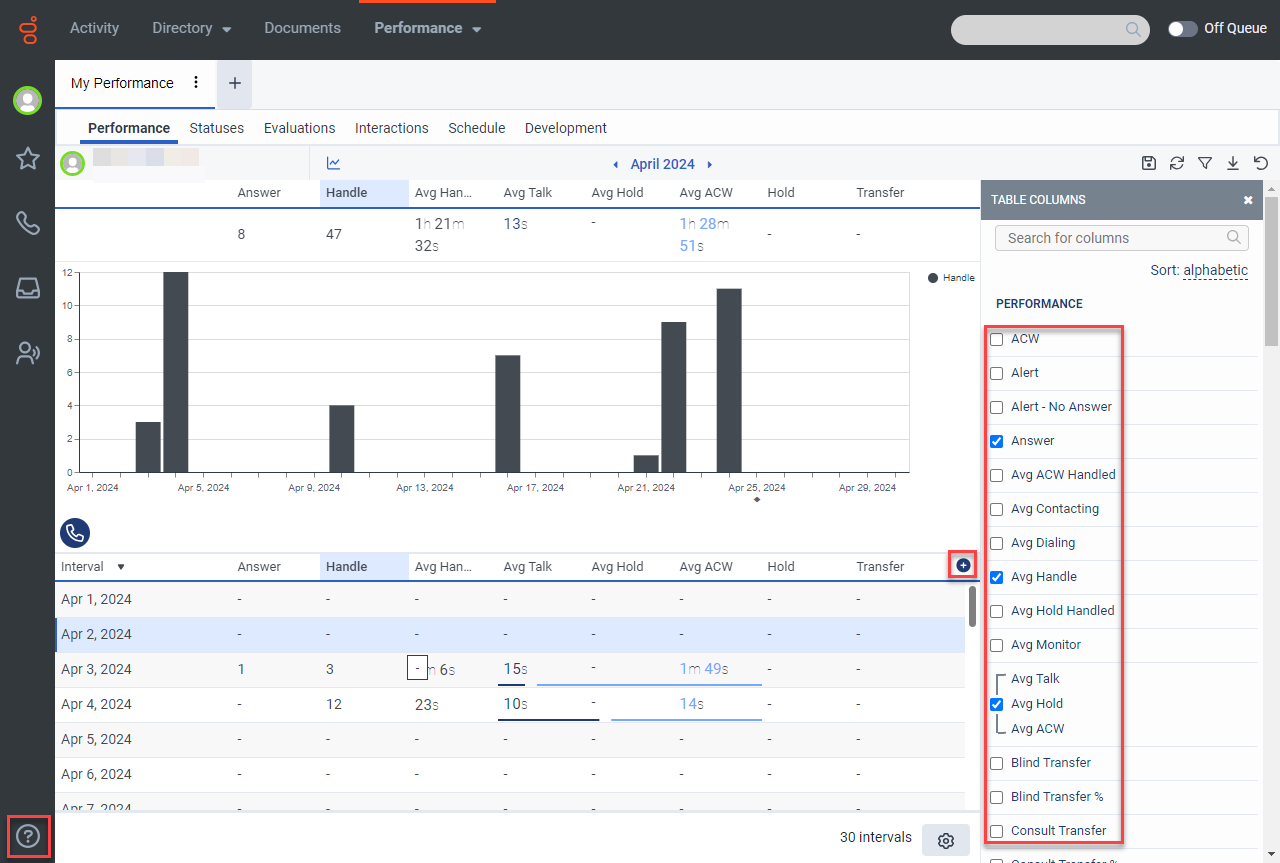Toggle the chart view icon

(334, 163)
